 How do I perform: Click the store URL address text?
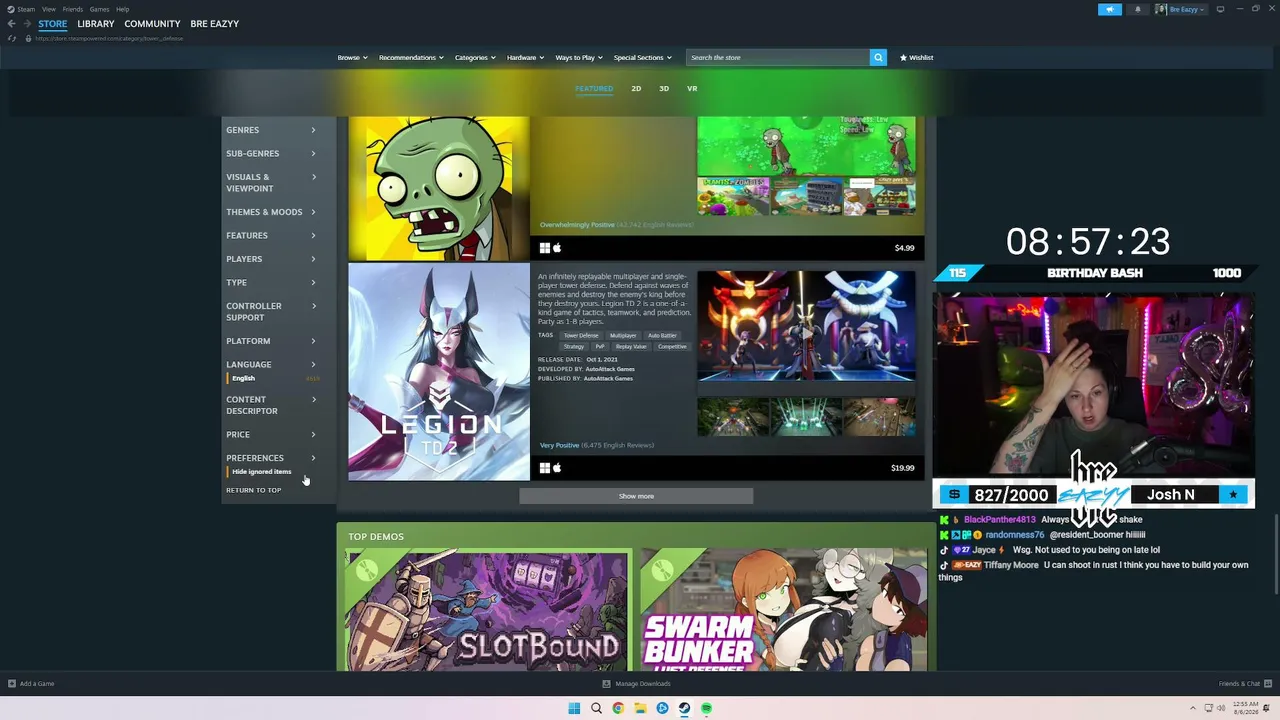point(109,38)
